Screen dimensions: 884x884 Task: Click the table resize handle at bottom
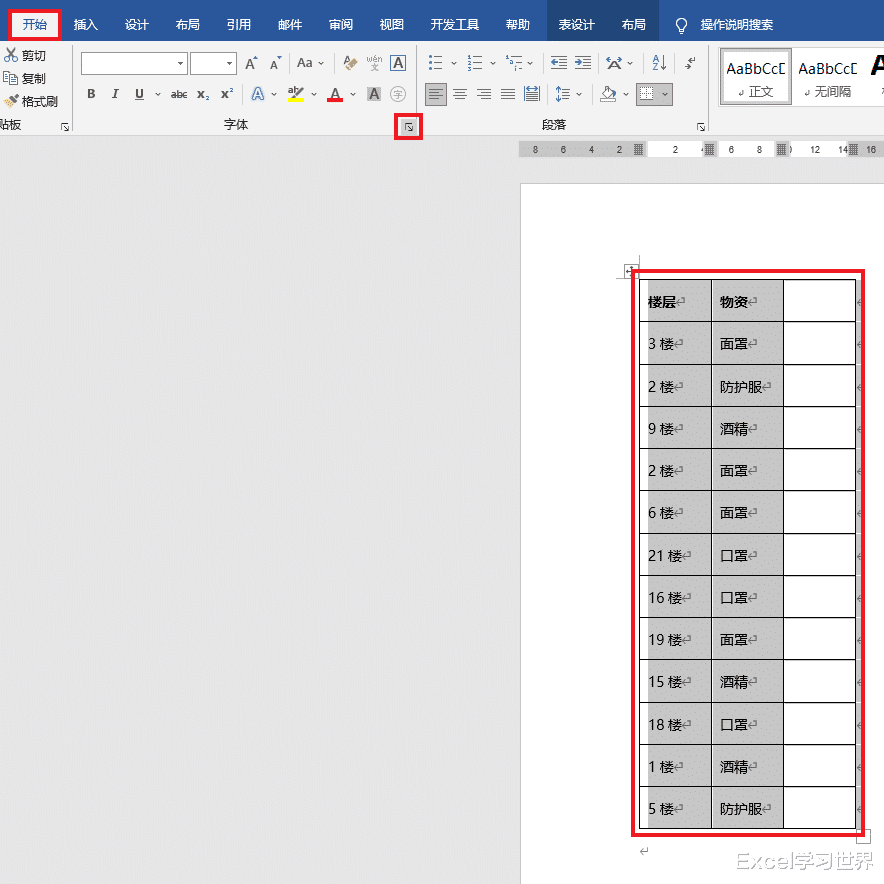click(x=863, y=836)
